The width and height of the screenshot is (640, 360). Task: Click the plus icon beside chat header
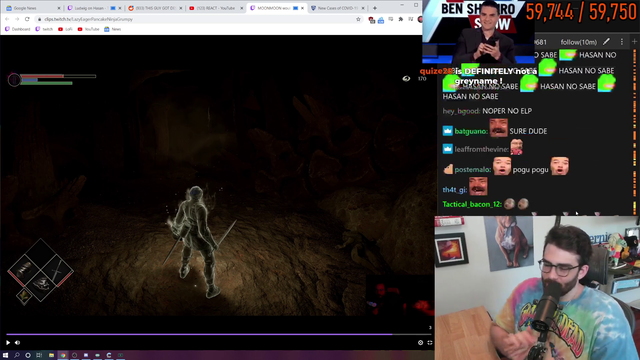click(x=634, y=42)
